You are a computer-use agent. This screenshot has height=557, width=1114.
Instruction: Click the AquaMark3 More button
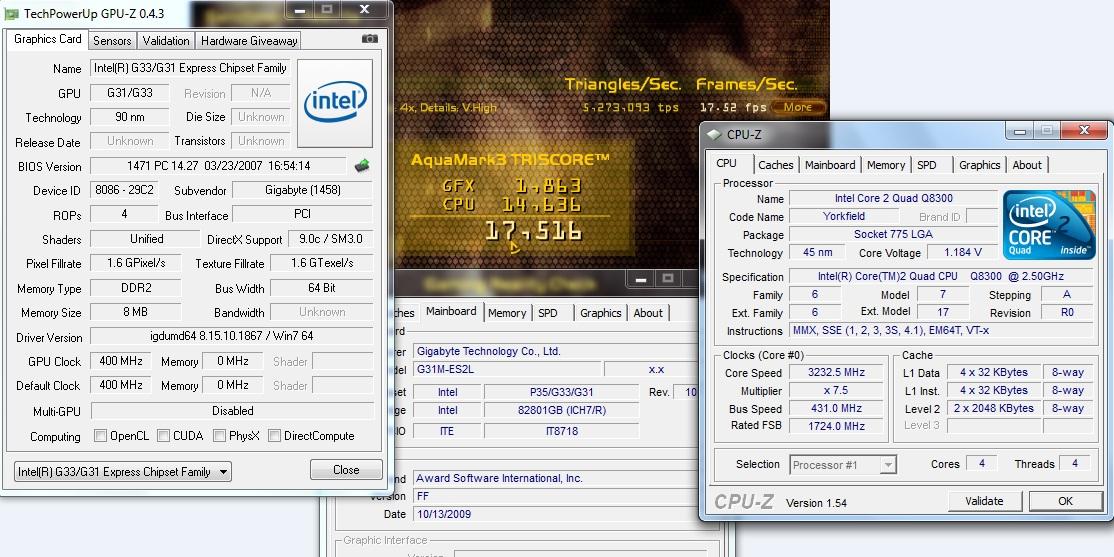point(799,107)
